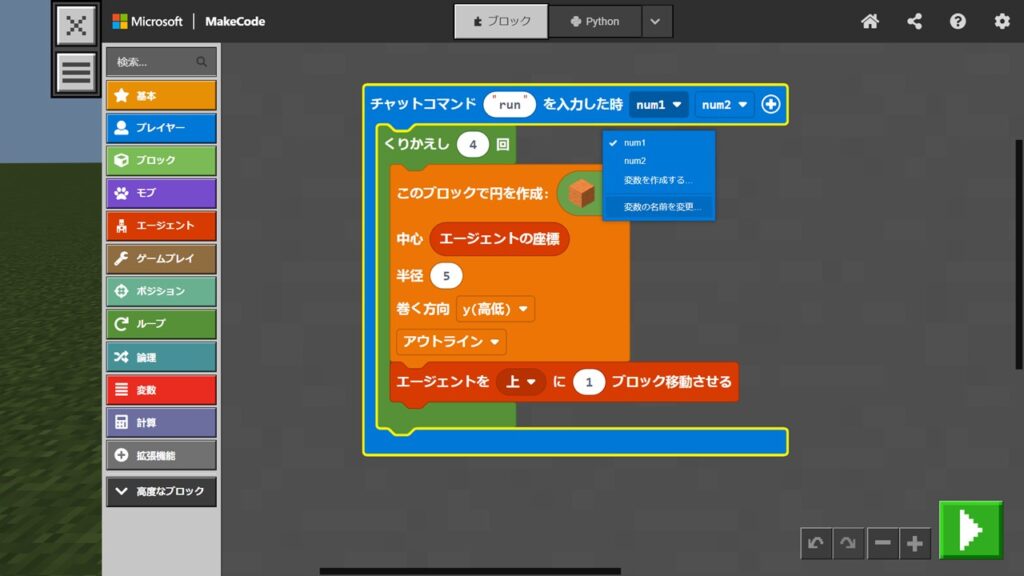Zoom in with the plus button
Viewport: 1024px width, 576px height.
(x=914, y=543)
